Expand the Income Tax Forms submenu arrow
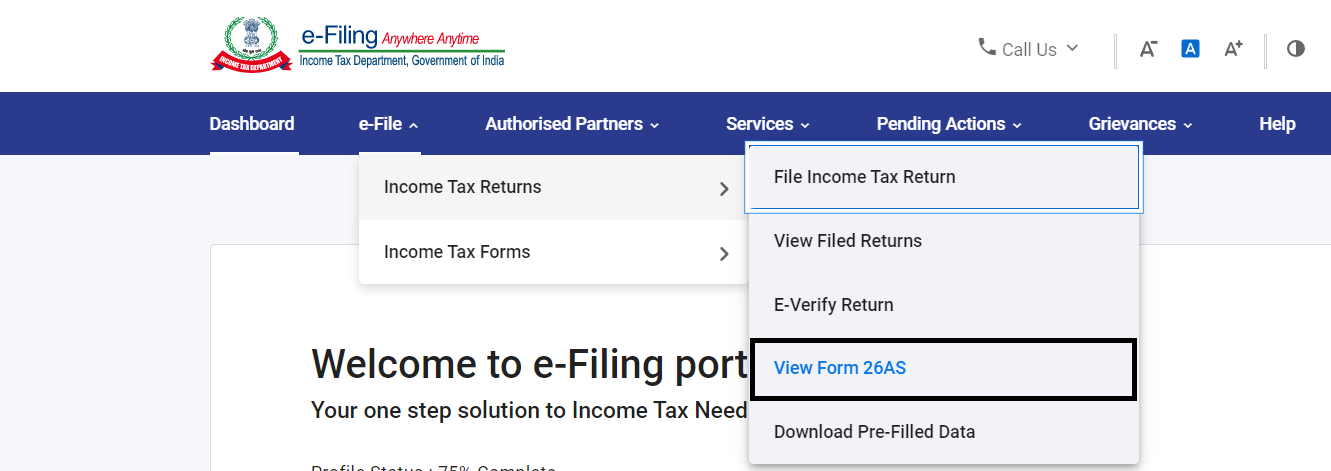 click(x=724, y=253)
